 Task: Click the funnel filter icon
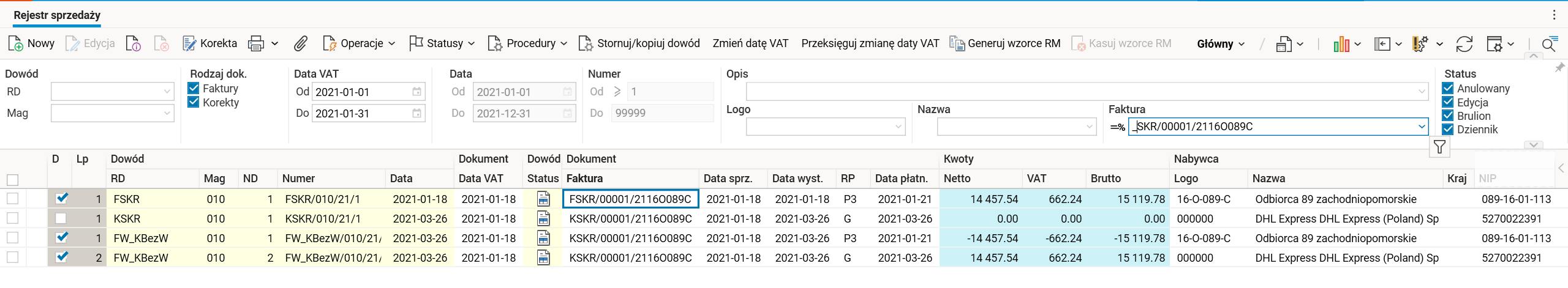[1439, 147]
